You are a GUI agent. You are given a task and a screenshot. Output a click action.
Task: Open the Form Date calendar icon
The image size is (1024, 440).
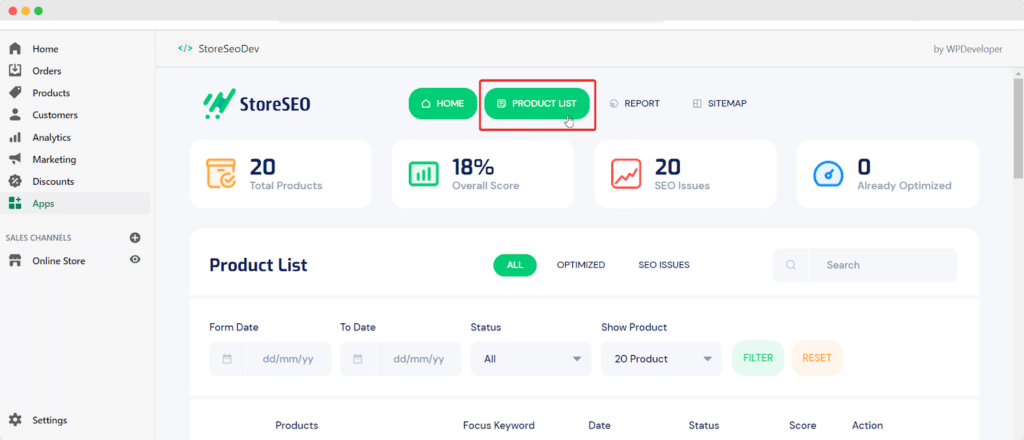pos(227,359)
